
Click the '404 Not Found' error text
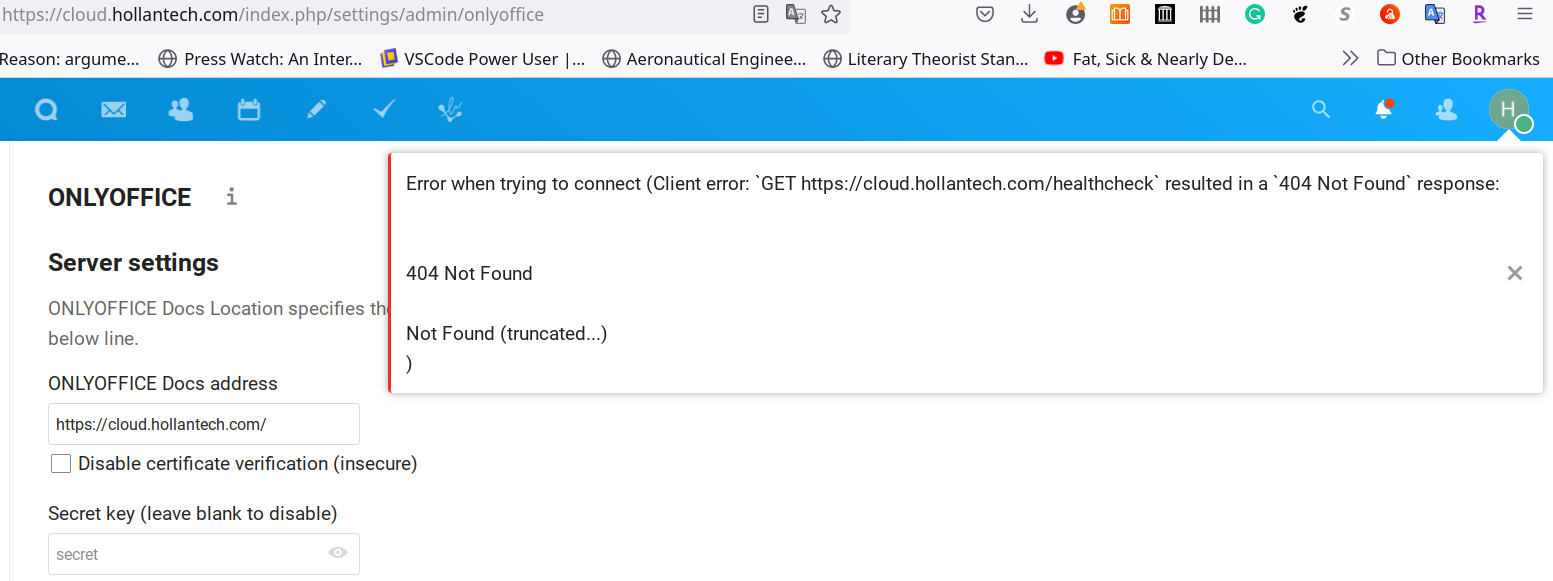(x=469, y=273)
